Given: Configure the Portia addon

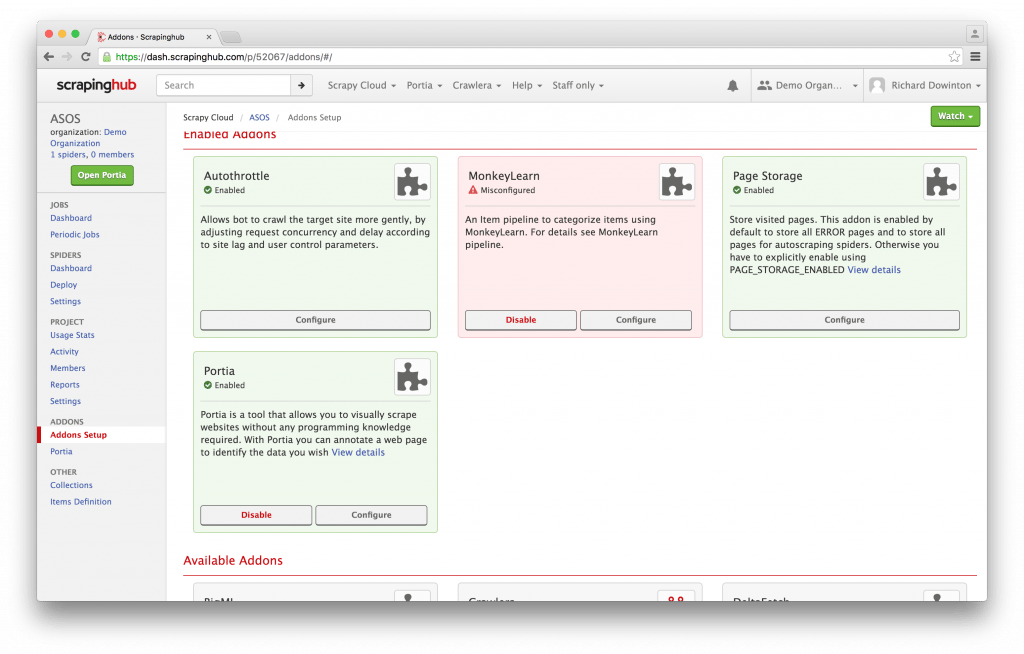Looking at the screenshot, I should pyautogui.click(x=371, y=515).
